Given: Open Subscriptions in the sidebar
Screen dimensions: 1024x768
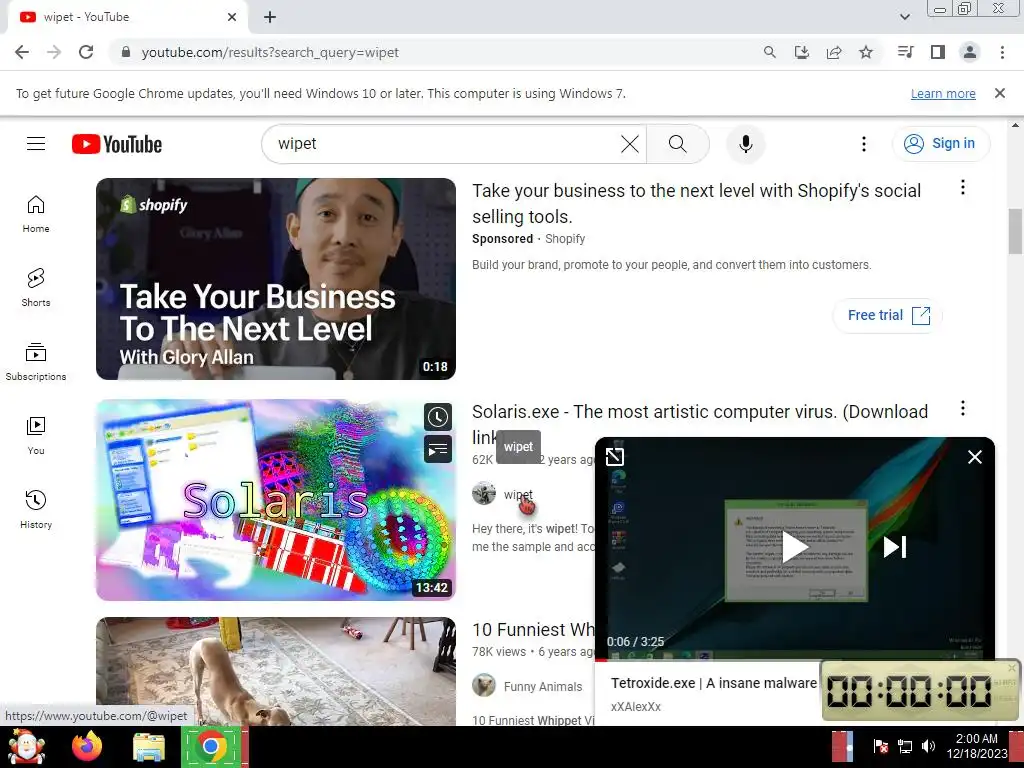Looking at the screenshot, I should 36,362.
